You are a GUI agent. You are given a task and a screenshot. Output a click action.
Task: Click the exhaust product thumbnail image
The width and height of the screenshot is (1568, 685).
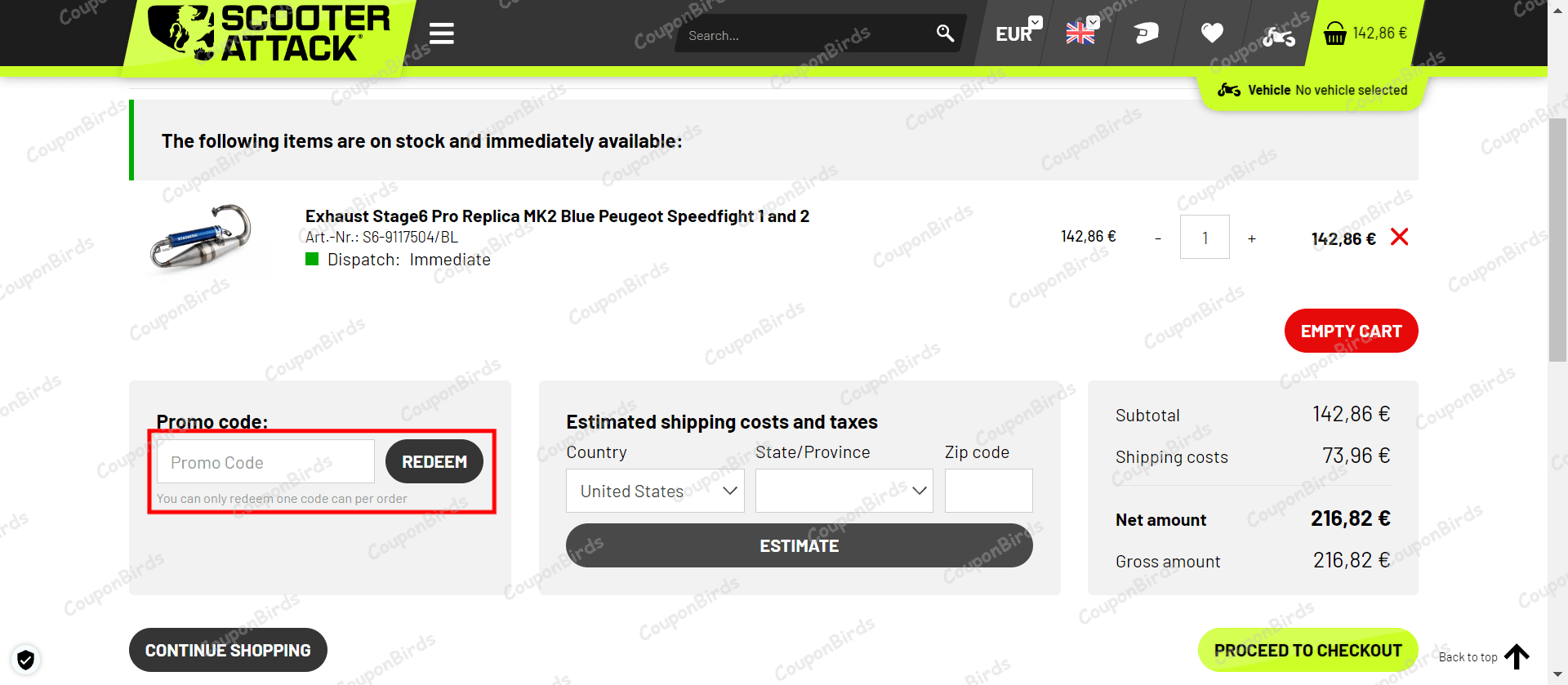pos(201,237)
